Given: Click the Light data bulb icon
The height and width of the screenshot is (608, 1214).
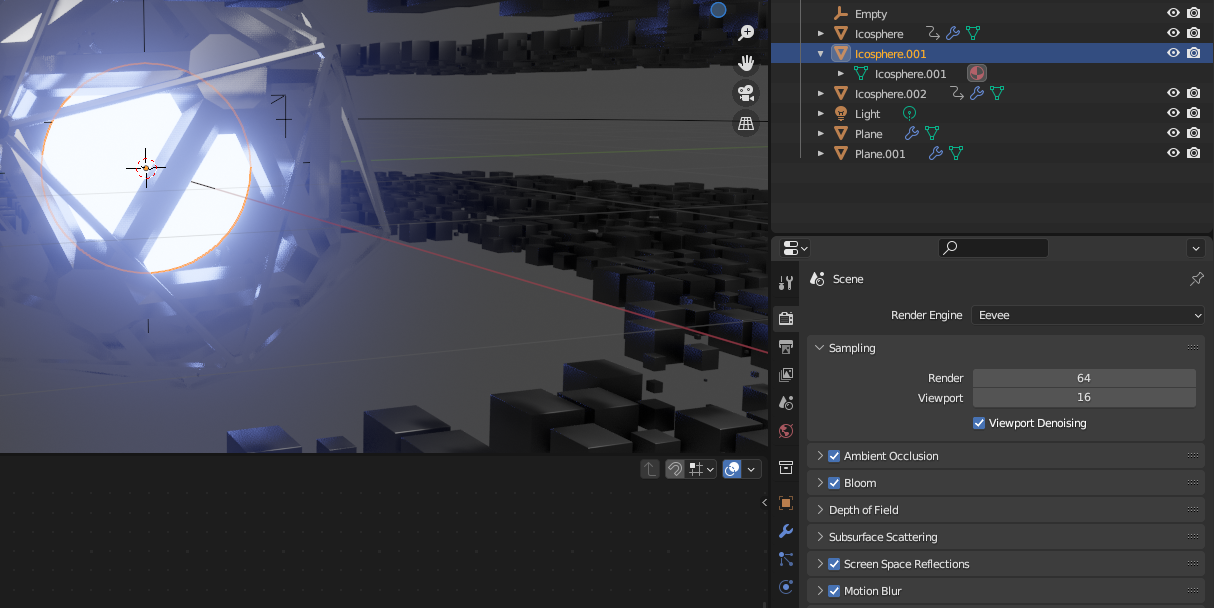Looking at the screenshot, I should pyautogui.click(x=909, y=113).
